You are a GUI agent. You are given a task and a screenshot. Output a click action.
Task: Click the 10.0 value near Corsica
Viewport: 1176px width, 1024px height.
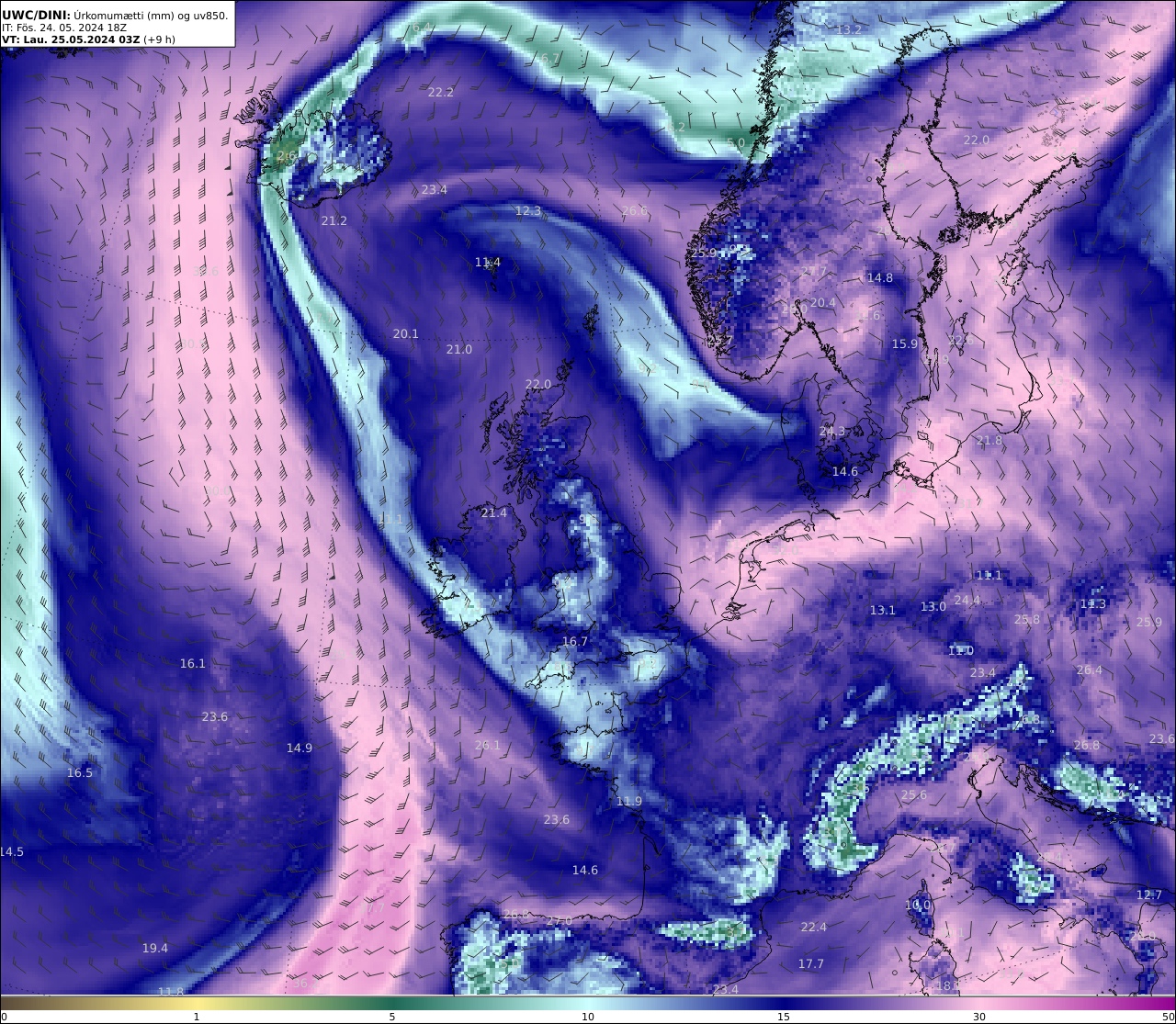point(918,906)
